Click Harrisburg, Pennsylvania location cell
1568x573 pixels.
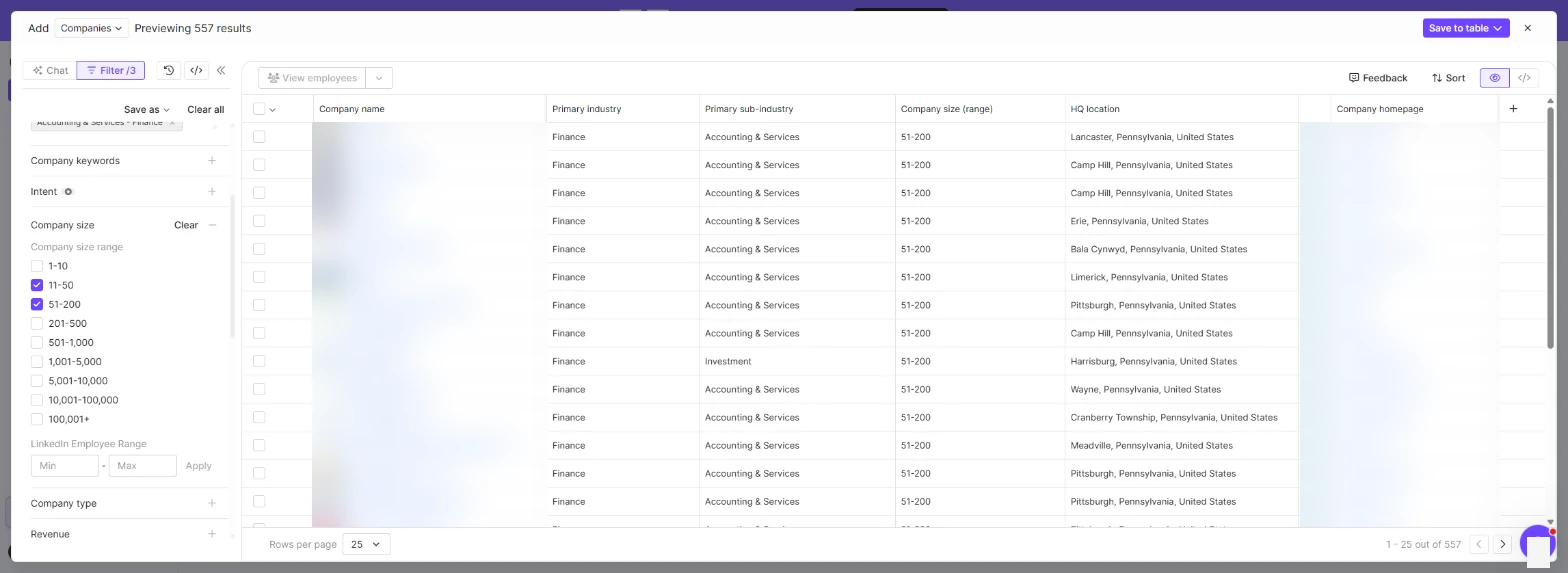coord(1182,361)
